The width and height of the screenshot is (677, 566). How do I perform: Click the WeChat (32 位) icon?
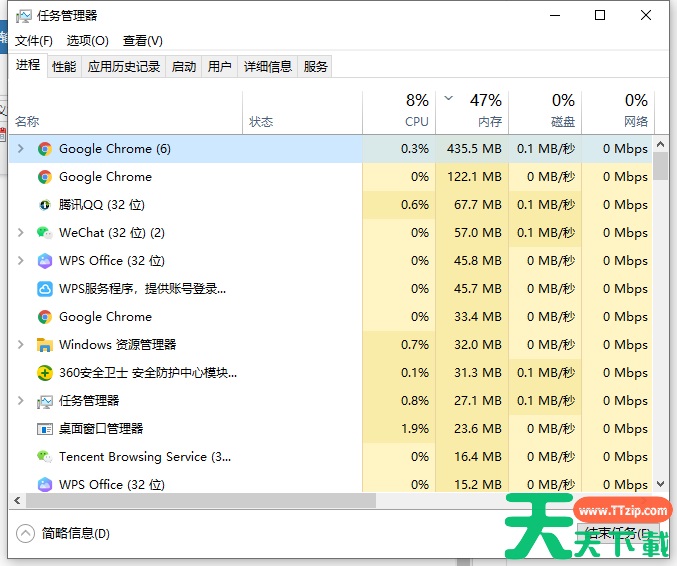click(45, 233)
